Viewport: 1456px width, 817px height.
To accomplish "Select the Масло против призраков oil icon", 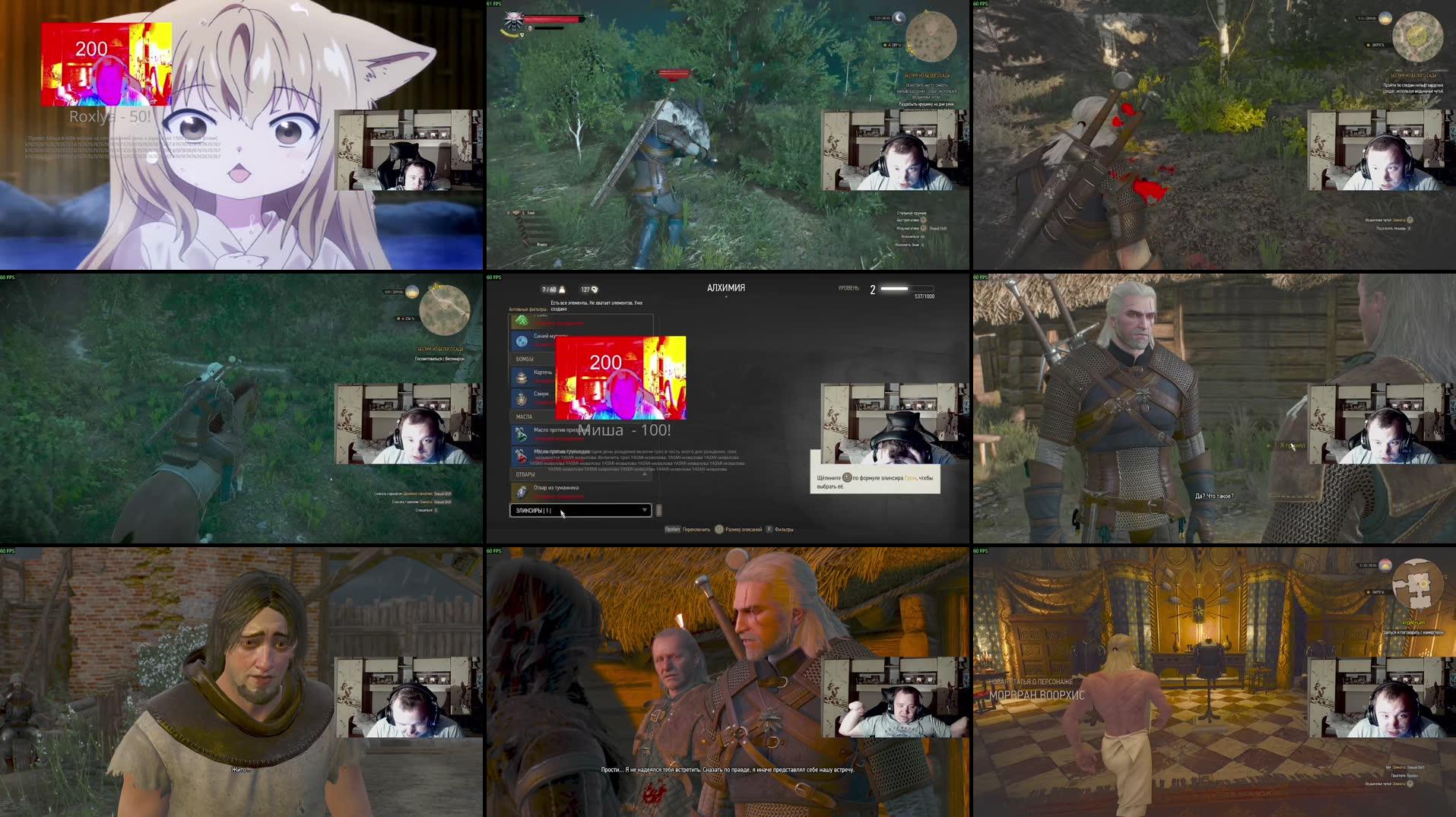I will [x=522, y=434].
